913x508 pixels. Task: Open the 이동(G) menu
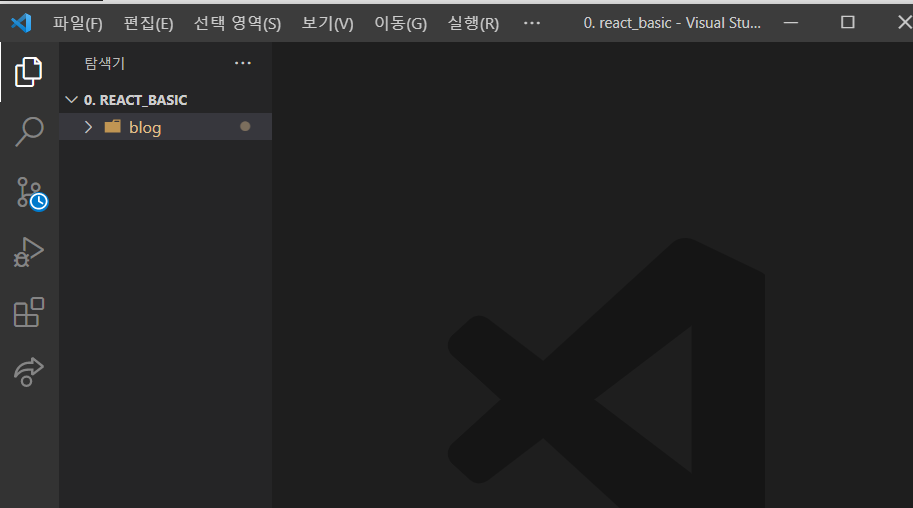tap(400, 23)
